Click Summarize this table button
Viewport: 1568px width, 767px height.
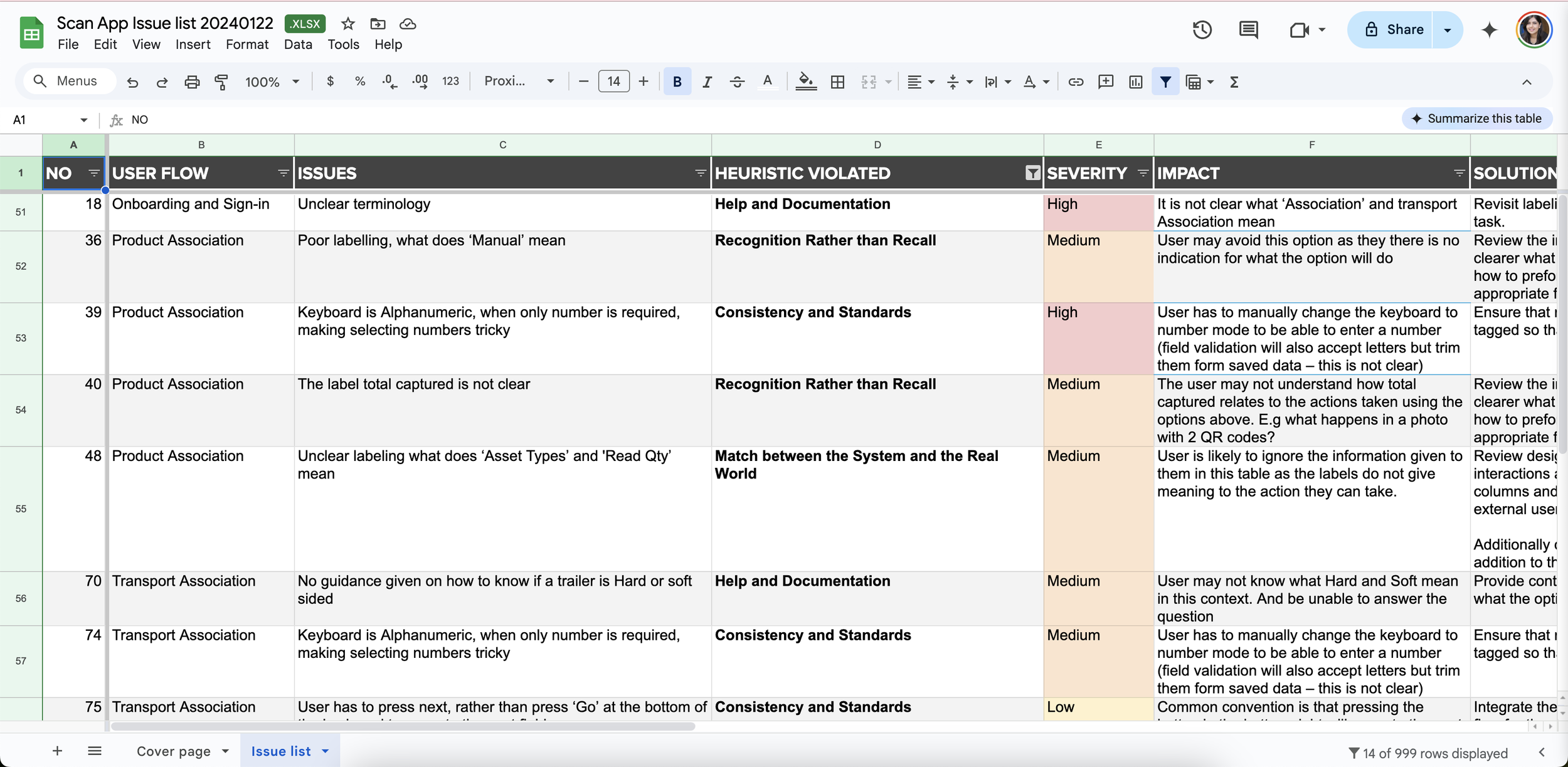(x=1476, y=119)
